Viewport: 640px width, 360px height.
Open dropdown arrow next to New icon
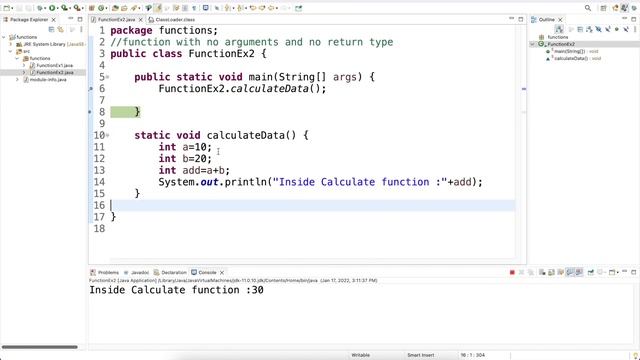[13, 9]
